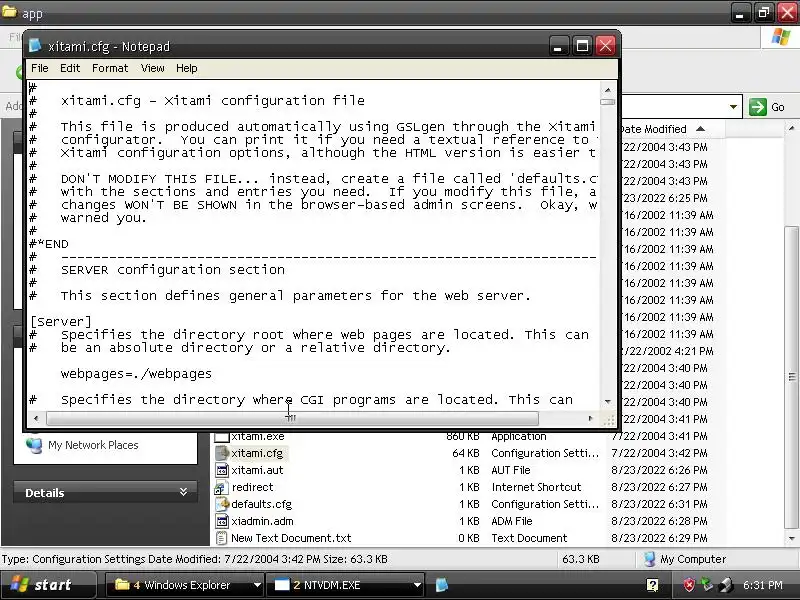Select New Text Document.txt file icon
800x600 pixels.
tap(221, 538)
